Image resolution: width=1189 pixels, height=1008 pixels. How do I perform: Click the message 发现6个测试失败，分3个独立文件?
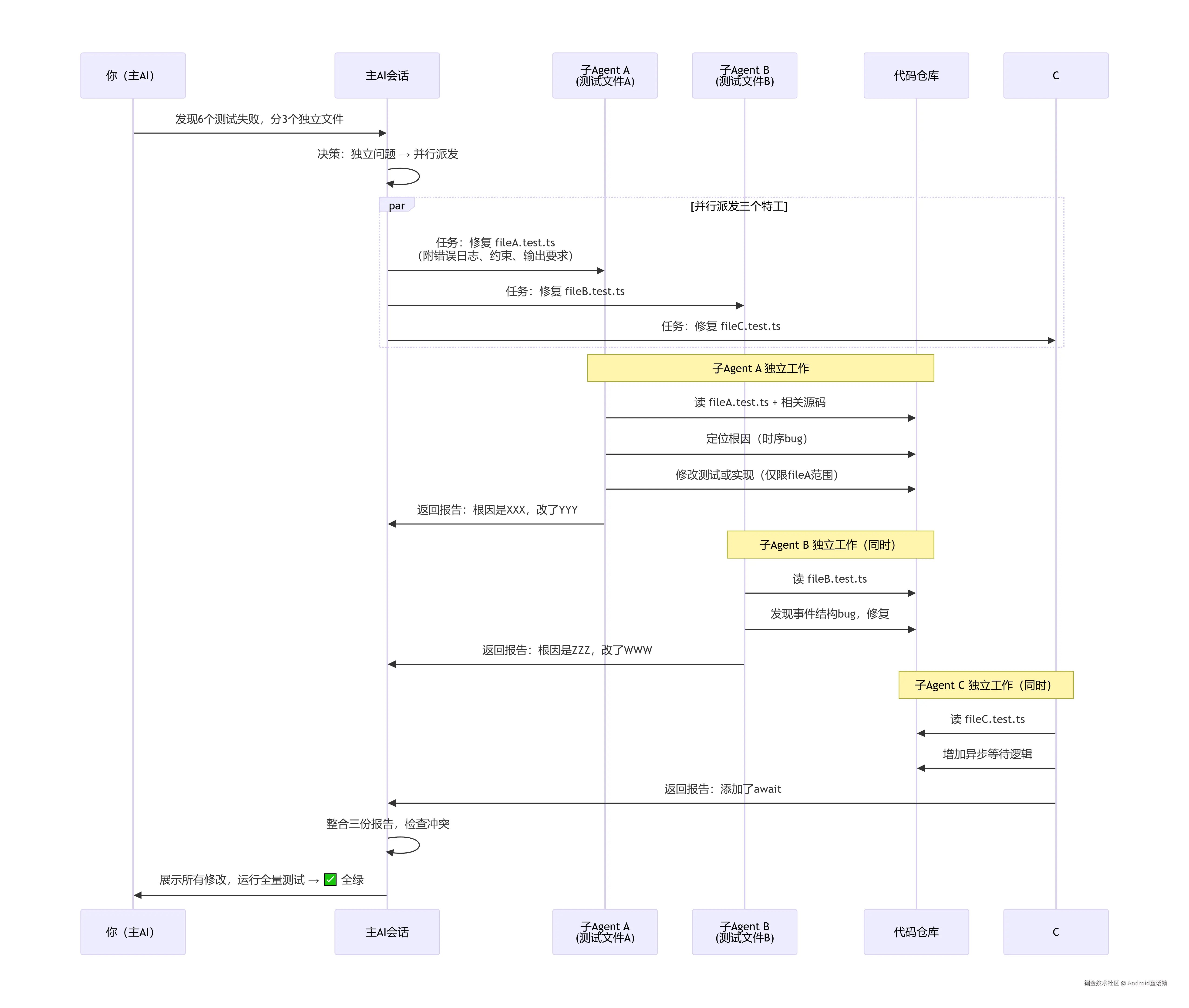point(259,119)
